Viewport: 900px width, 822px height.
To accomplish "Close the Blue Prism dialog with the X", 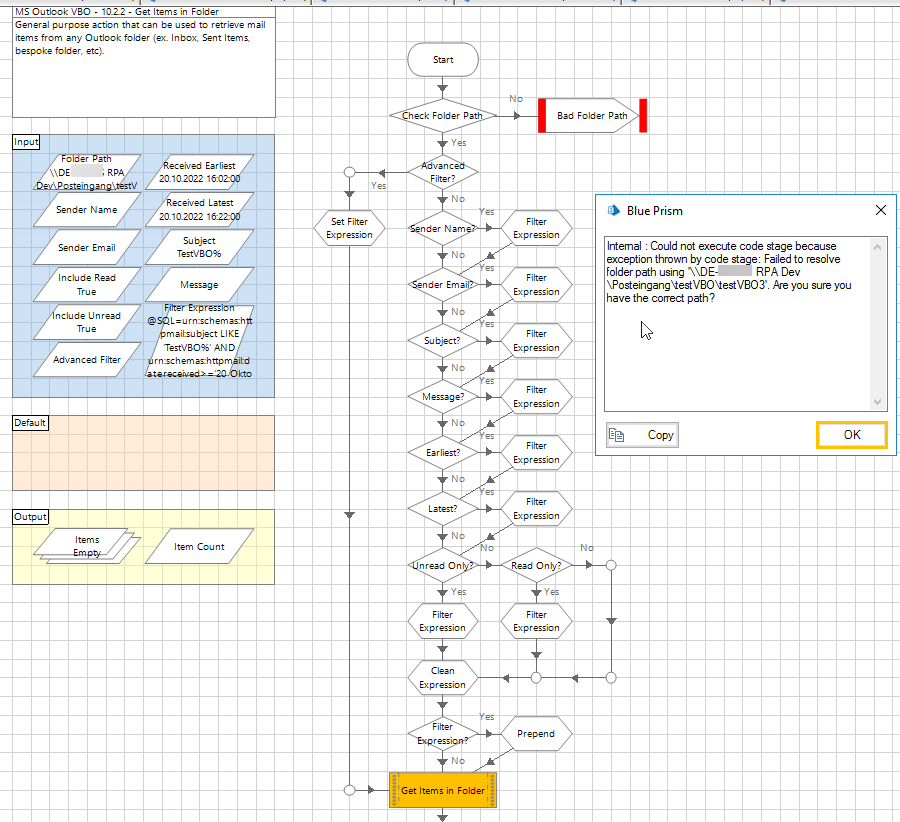I will point(880,211).
